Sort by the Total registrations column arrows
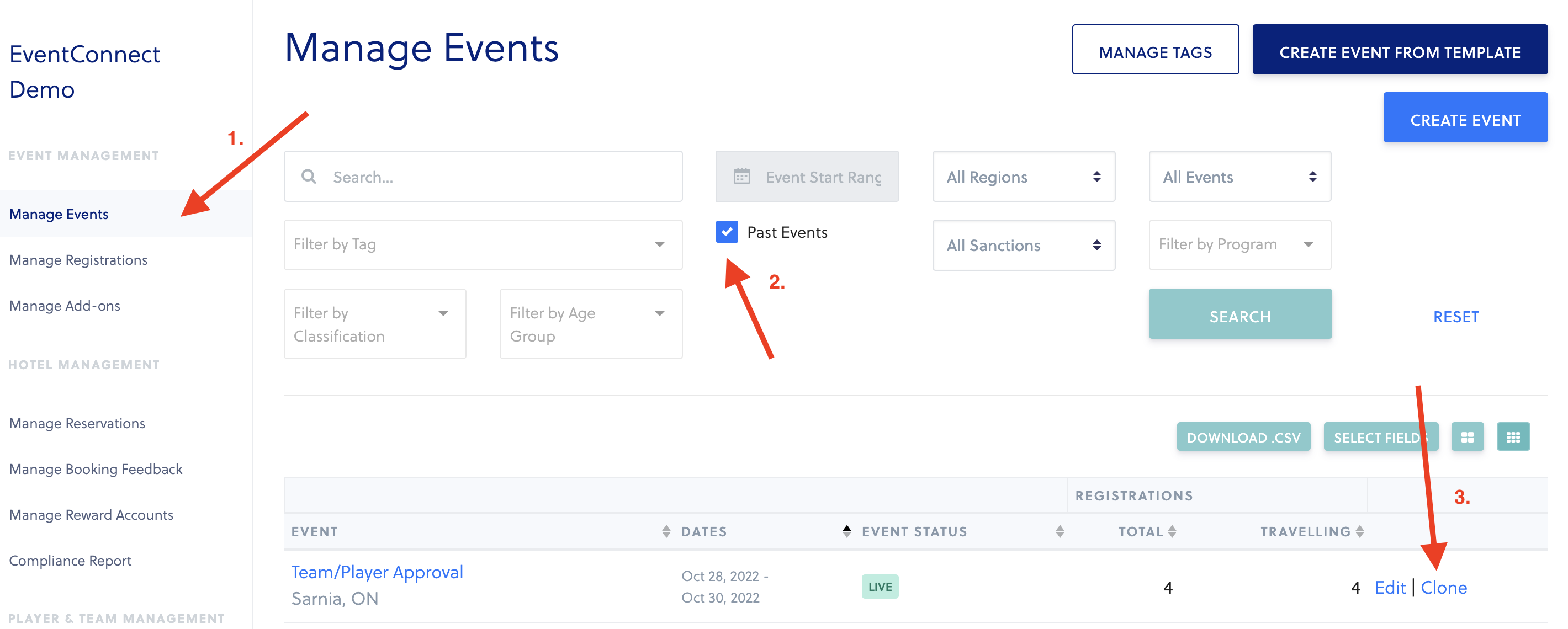The image size is (1568, 629). click(1172, 531)
